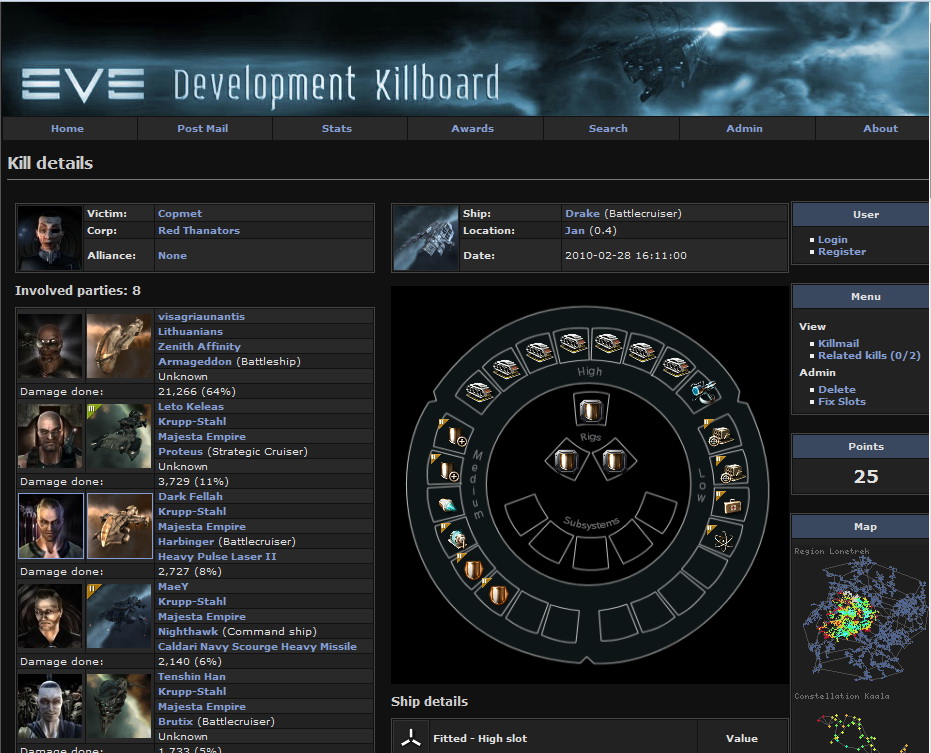Click the probe launcher icon in the High slot ring
The height and width of the screenshot is (753, 931).
pyautogui.click(x=703, y=391)
